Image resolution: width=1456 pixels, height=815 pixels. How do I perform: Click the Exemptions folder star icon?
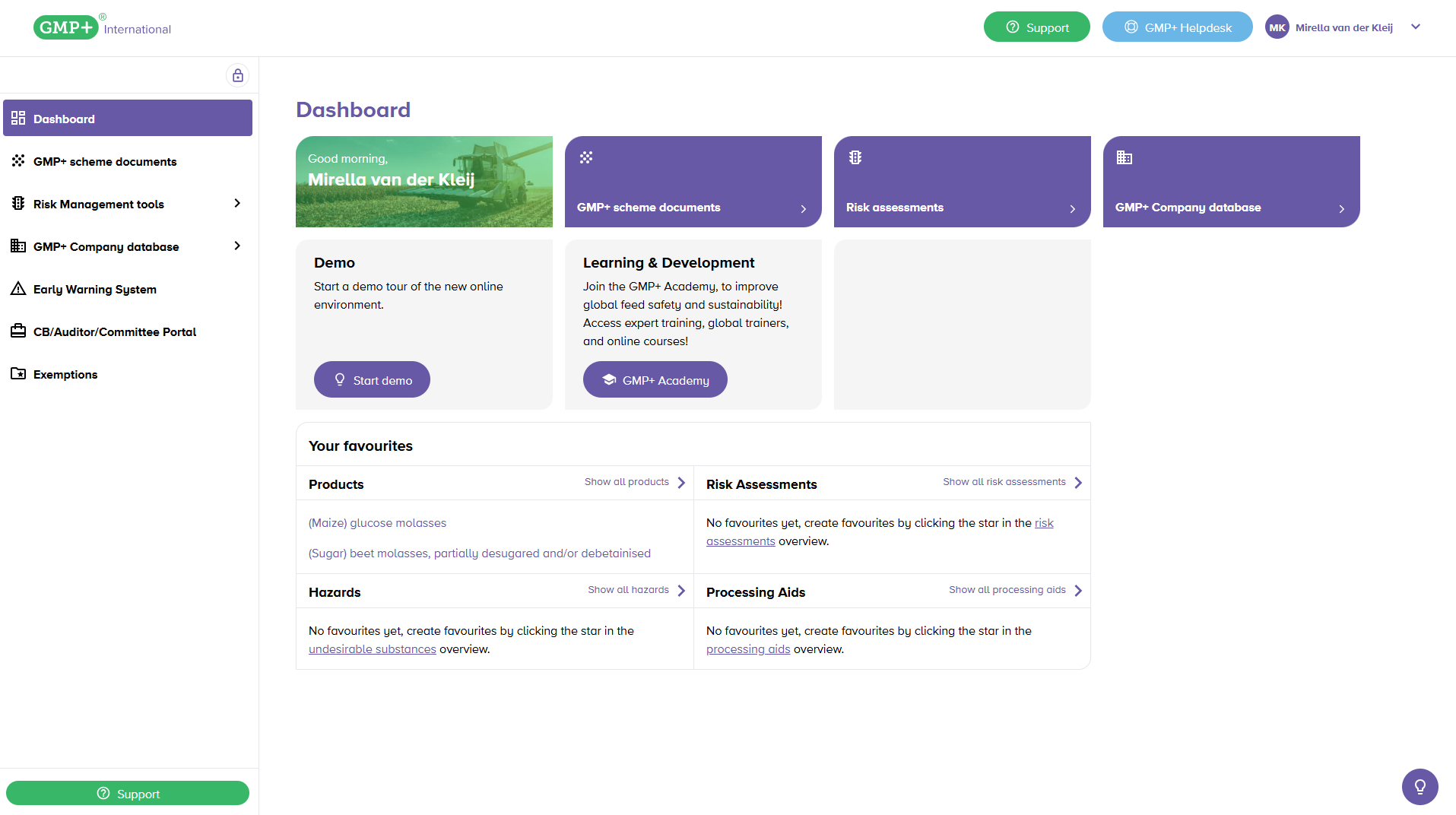18,373
